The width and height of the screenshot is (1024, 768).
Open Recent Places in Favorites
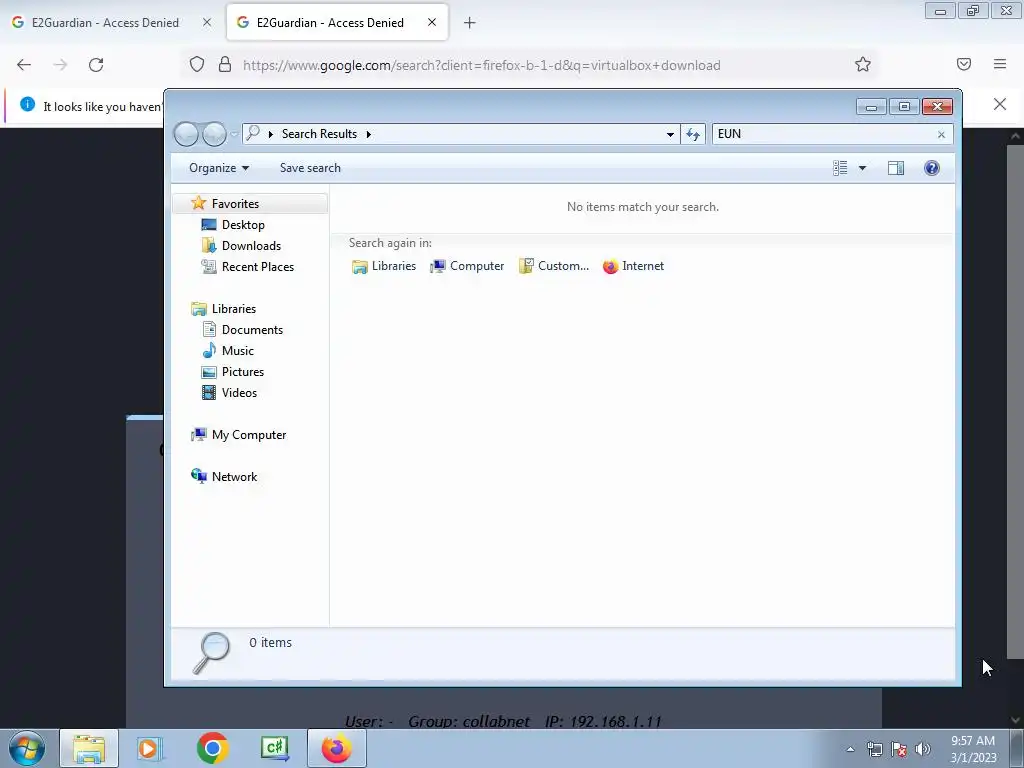click(x=257, y=266)
